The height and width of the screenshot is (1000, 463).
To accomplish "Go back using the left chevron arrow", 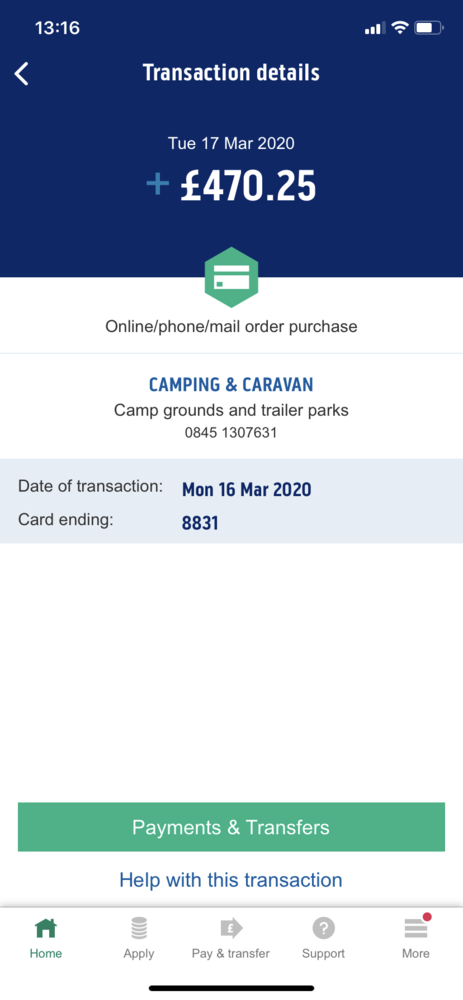I will (22, 74).
